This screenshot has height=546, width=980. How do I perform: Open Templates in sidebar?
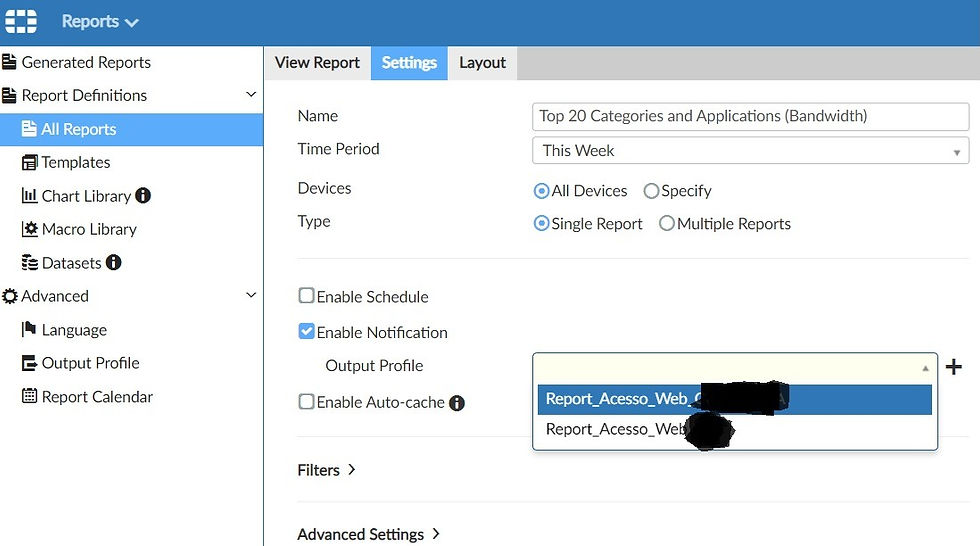click(76, 162)
